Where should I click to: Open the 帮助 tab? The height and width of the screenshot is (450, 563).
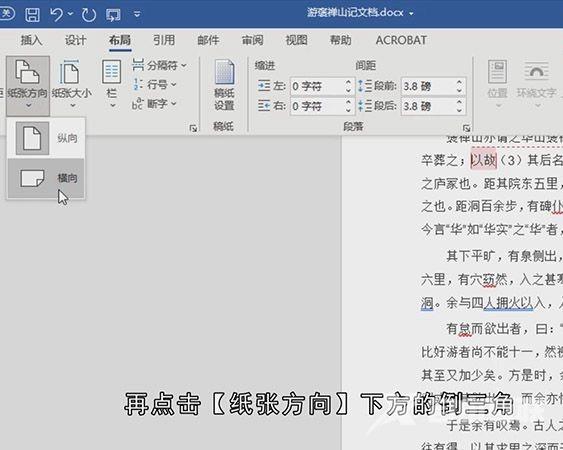(341, 40)
